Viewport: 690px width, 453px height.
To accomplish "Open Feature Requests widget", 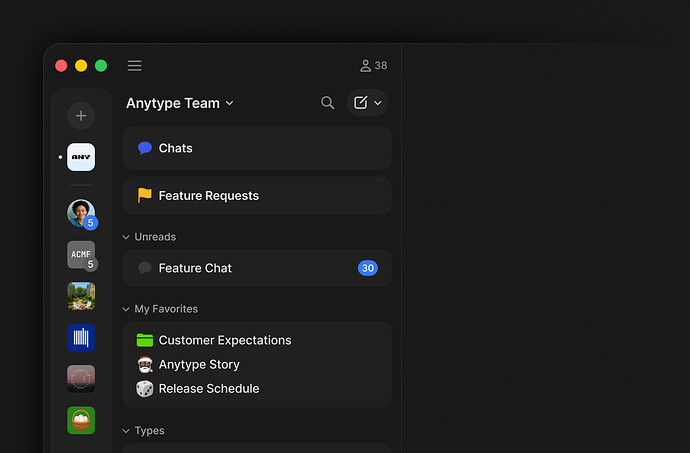I will click(257, 195).
